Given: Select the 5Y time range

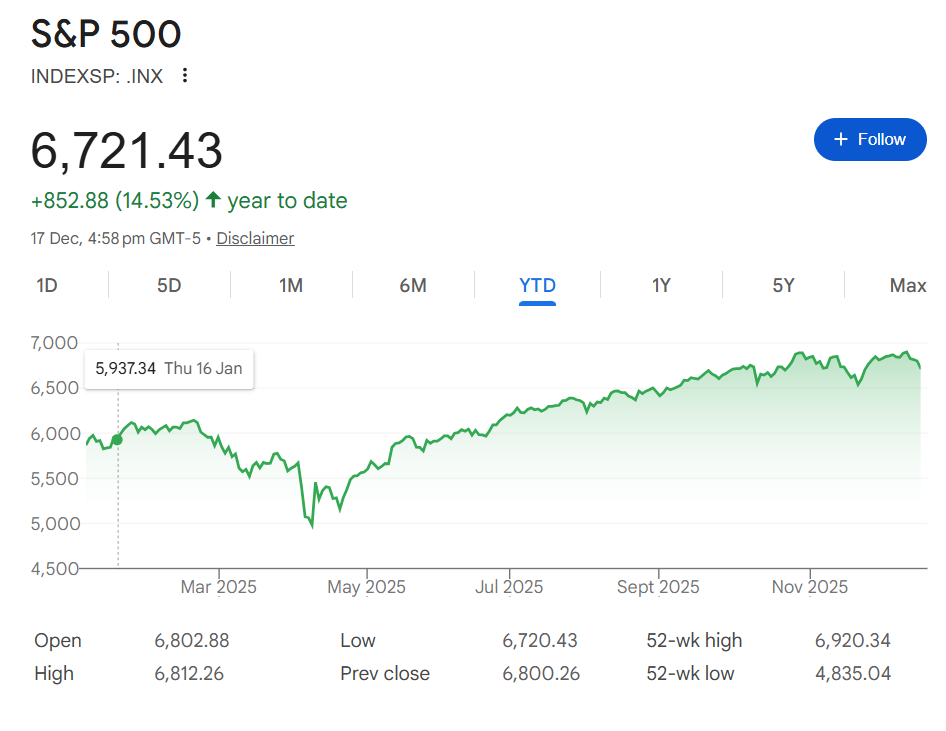Looking at the screenshot, I should tap(783, 286).
